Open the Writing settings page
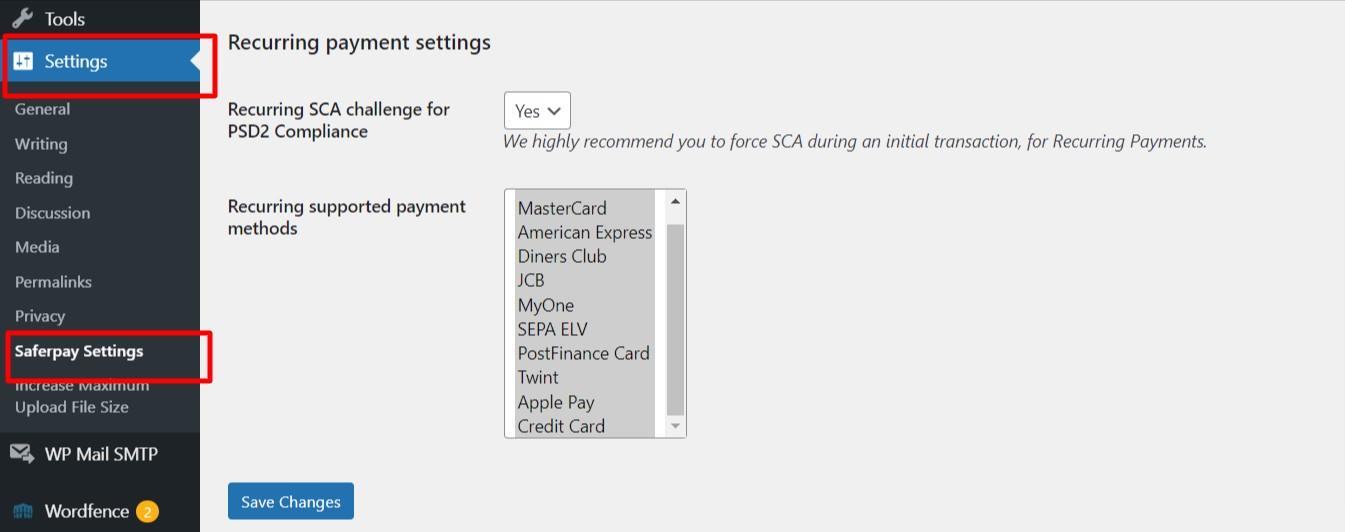 click(x=41, y=144)
